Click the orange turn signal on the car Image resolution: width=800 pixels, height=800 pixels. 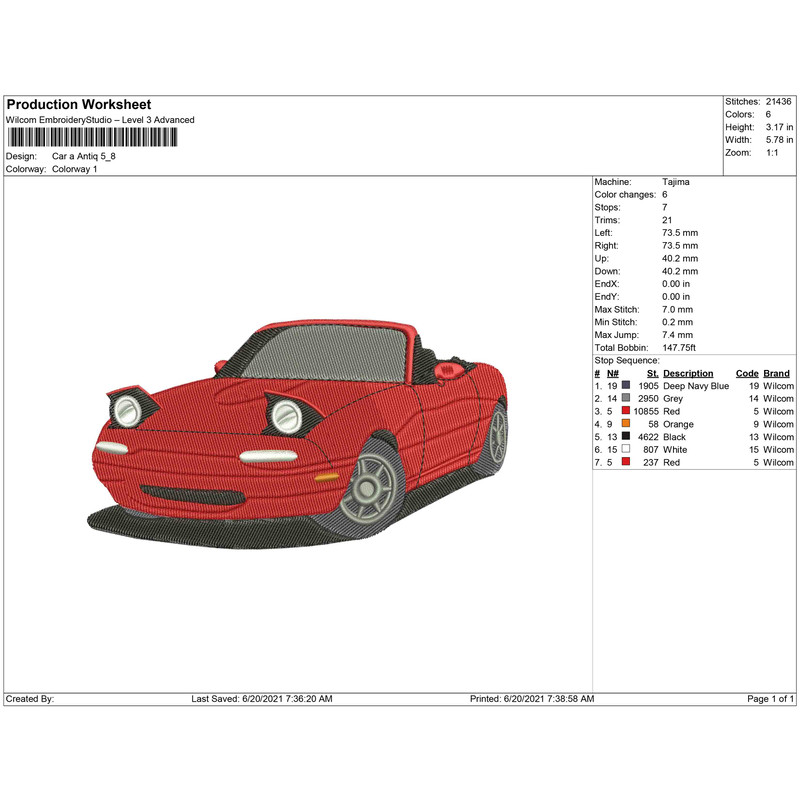tap(327, 478)
